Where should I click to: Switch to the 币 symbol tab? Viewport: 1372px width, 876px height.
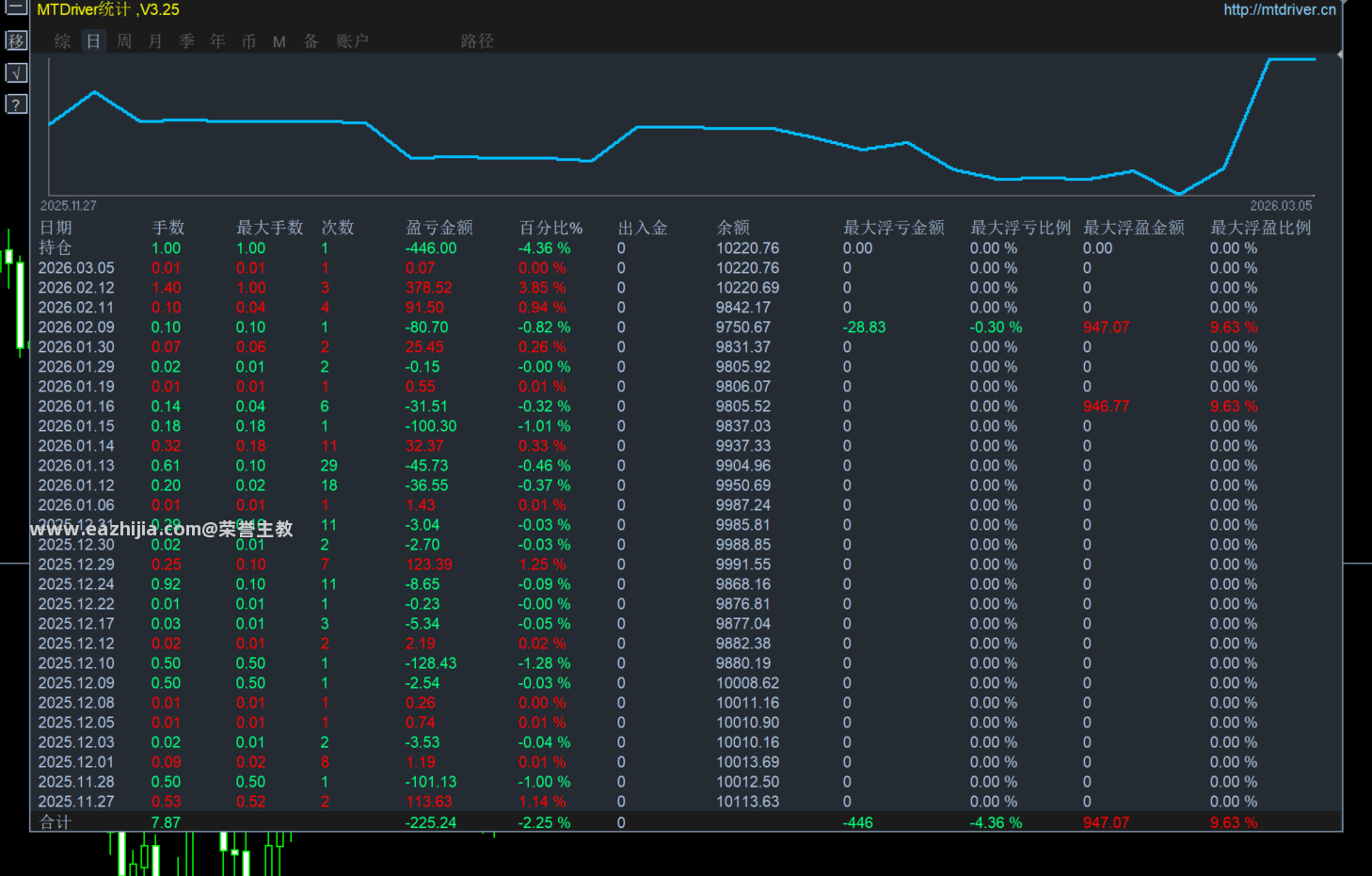(x=248, y=41)
